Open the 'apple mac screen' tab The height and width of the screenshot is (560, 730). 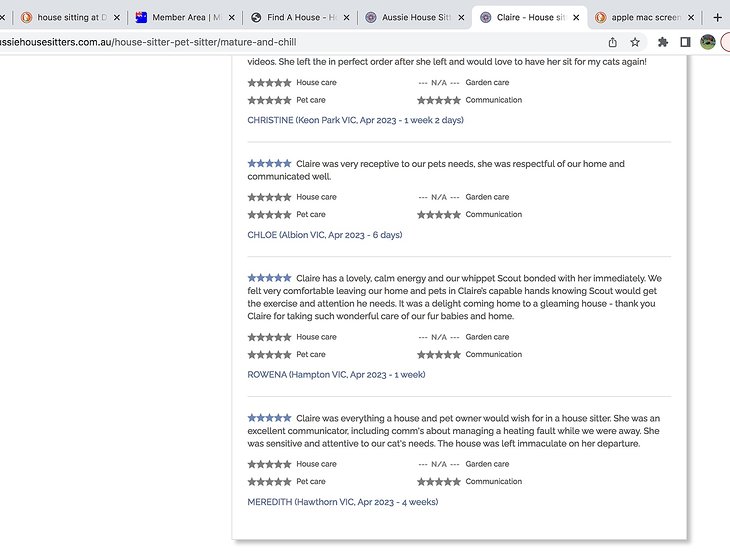[x=640, y=17]
